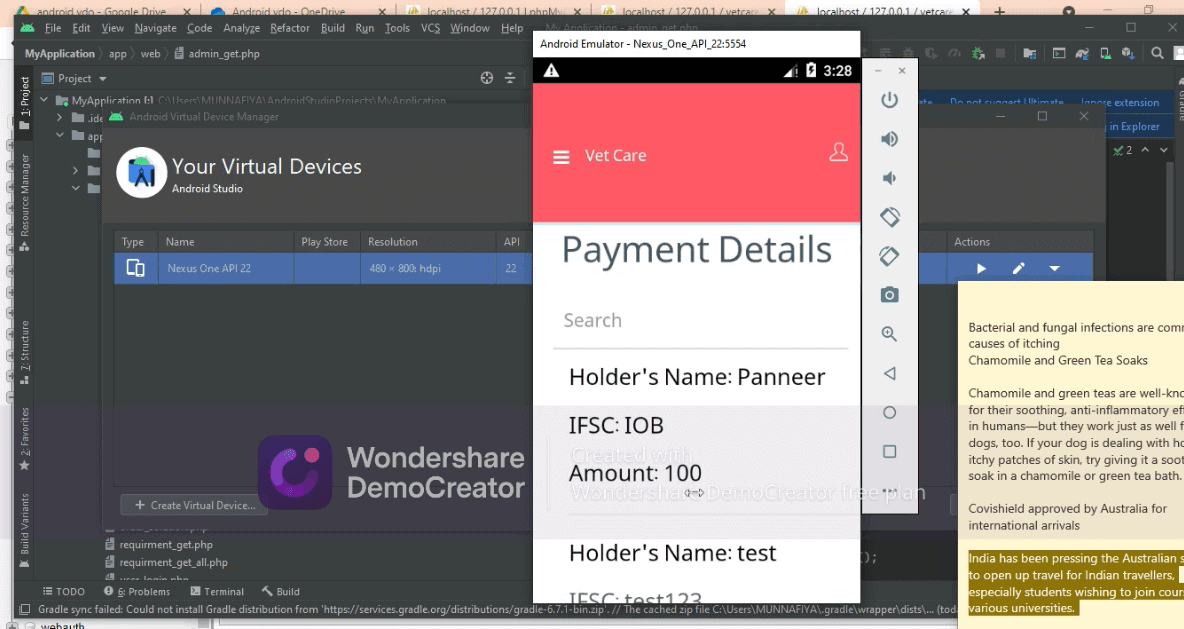Open the Project view dropdown
The width and height of the screenshot is (1184, 629).
point(102,79)
